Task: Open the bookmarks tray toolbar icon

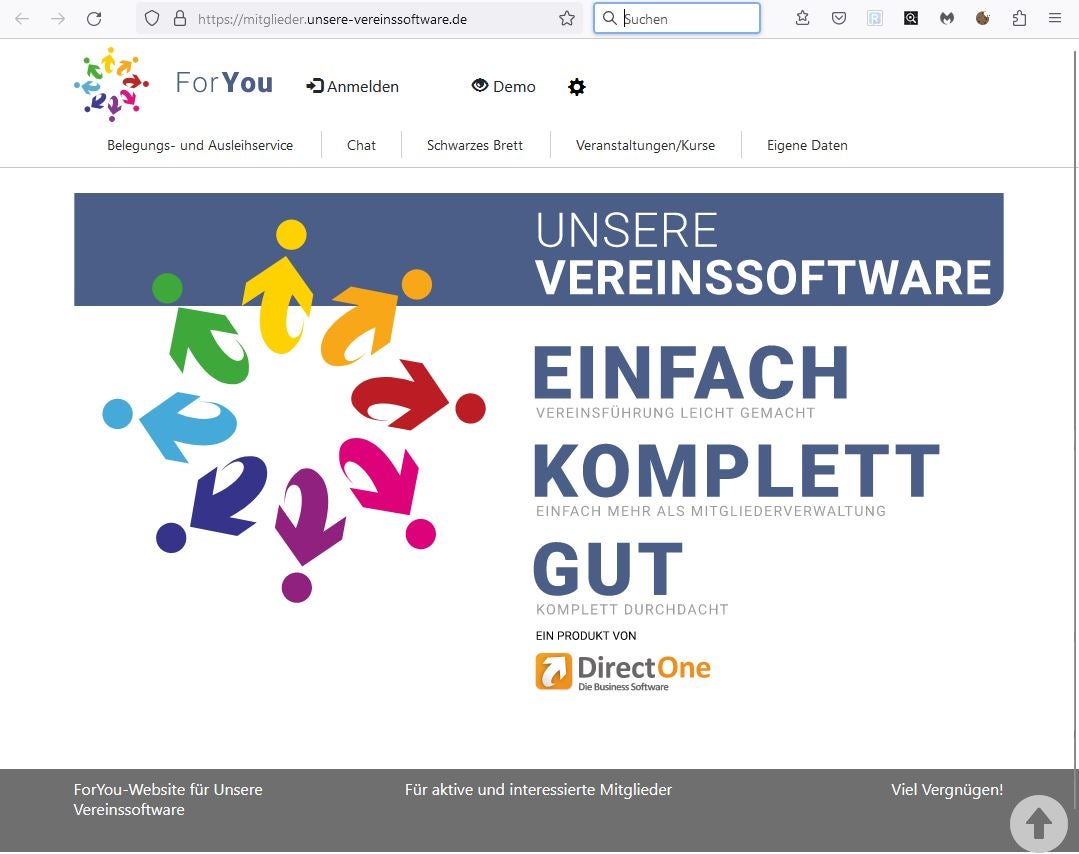Action: point(802,19)
